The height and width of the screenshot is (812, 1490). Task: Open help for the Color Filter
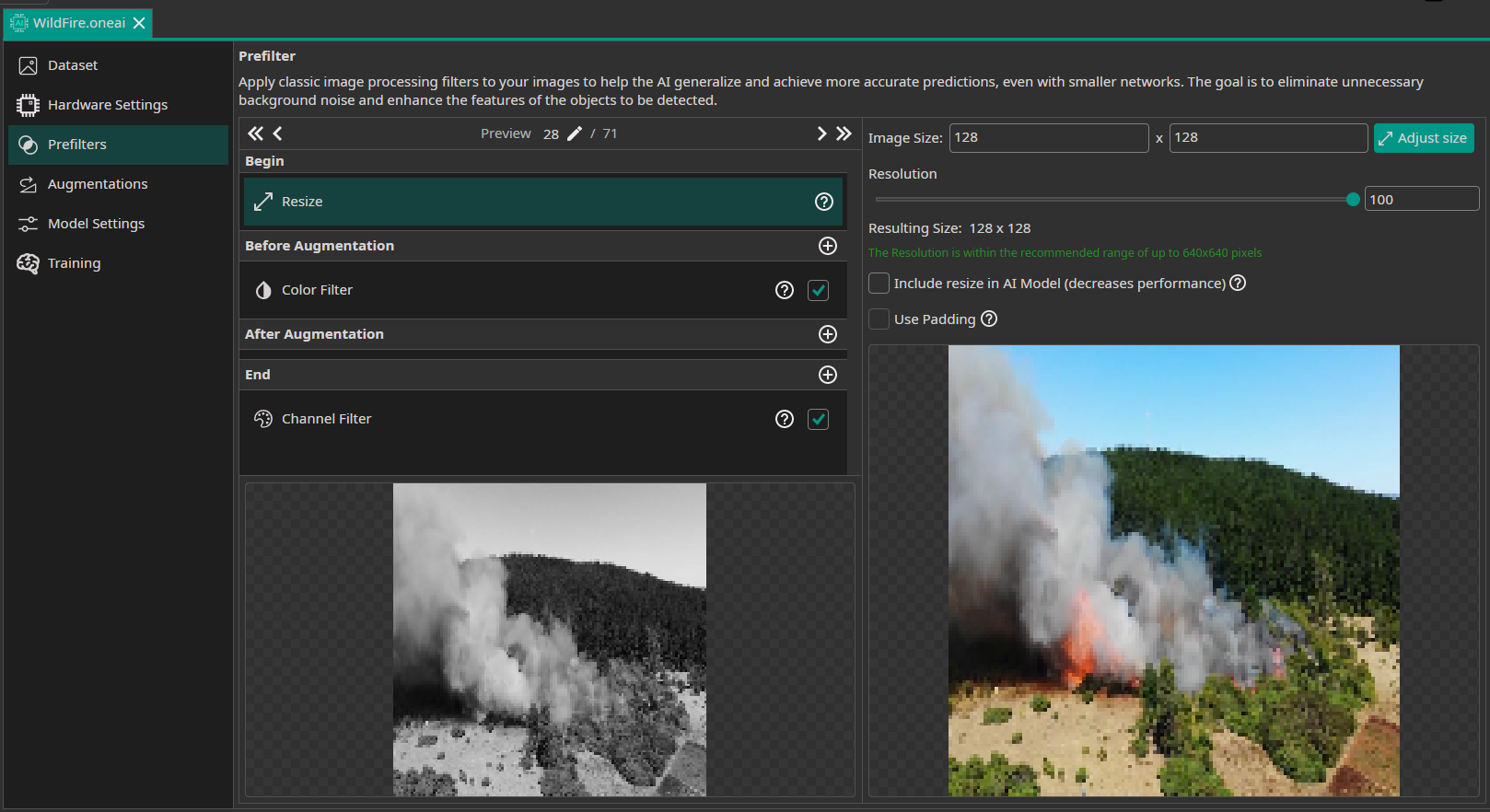click(x=785, y=290)
